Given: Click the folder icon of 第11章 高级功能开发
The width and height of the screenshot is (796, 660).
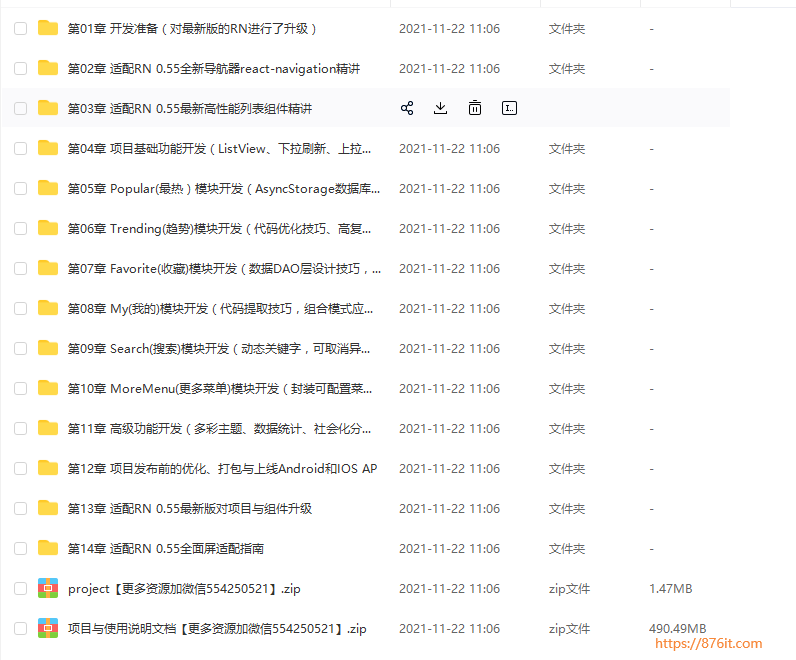Looking at the screenshot, I should click(x=48, y=428).
